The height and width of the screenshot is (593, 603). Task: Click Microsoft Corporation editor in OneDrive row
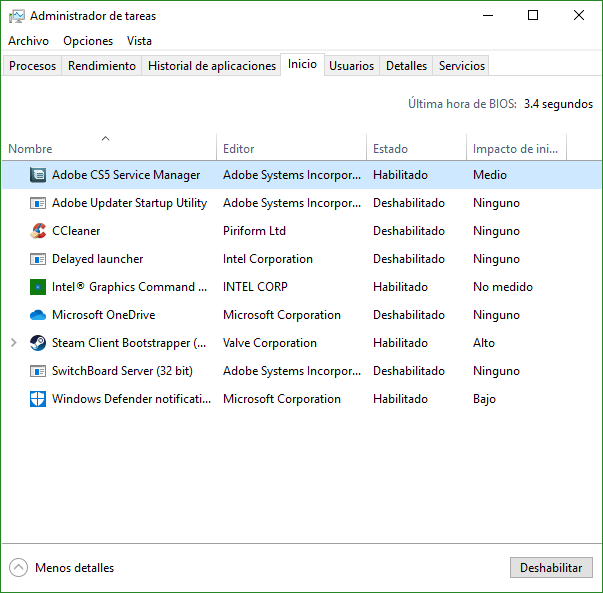tap(282, 315)
